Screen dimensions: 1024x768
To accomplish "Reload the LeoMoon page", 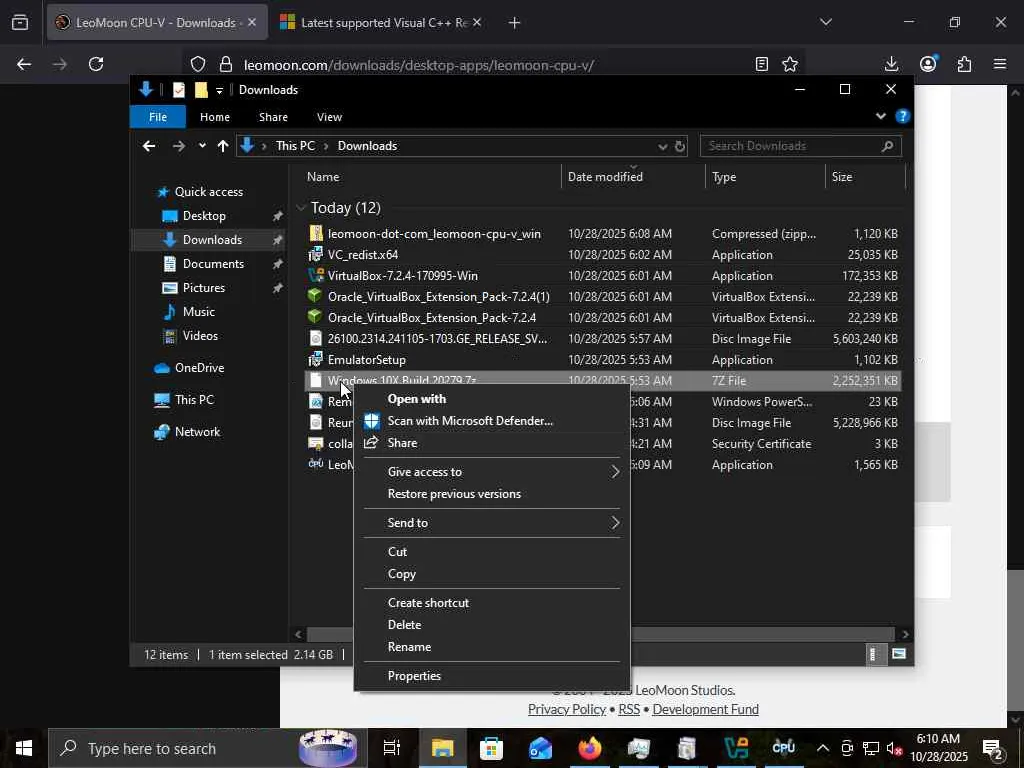I will tap(96, 64).
